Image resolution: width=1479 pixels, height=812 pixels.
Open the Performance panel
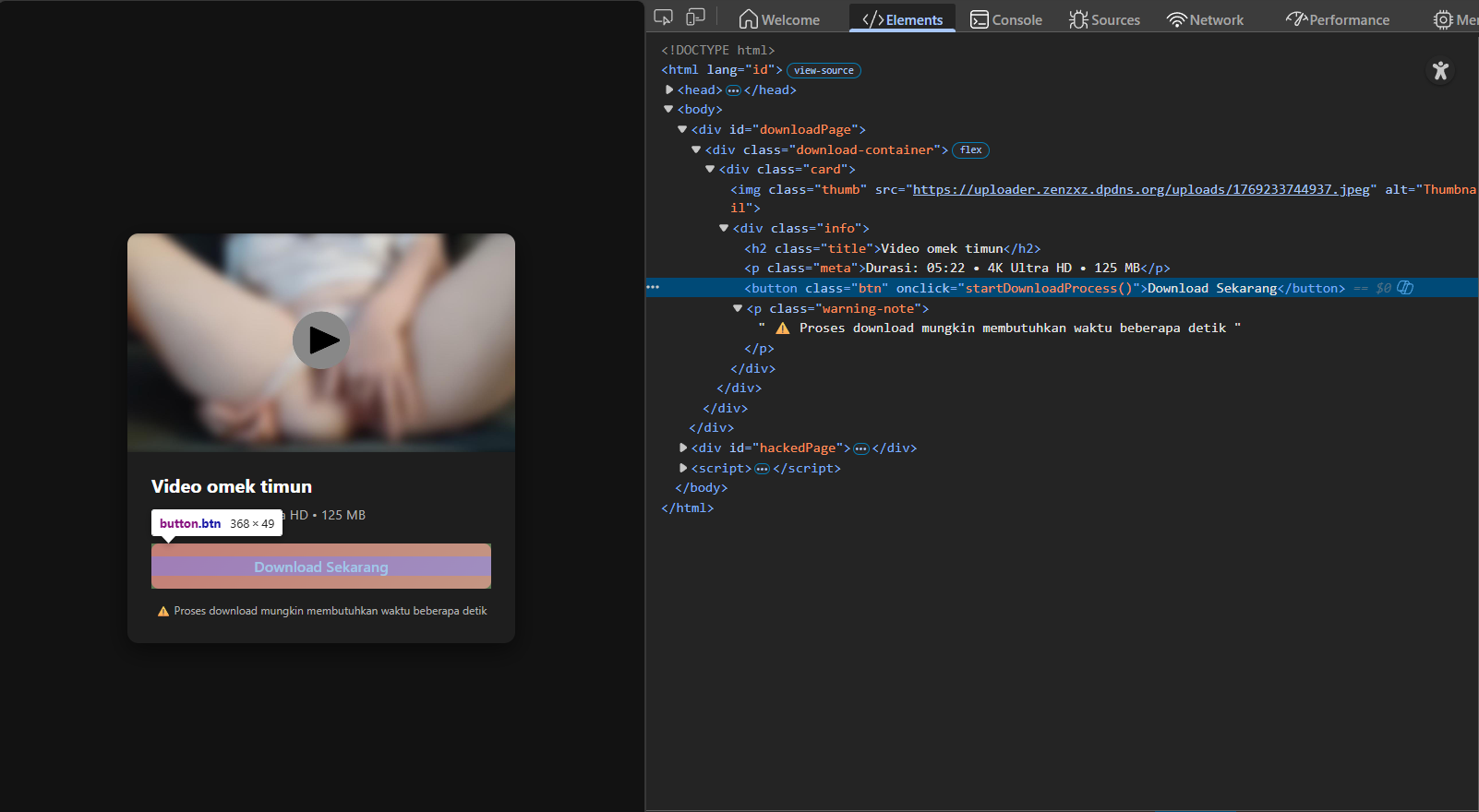click(1337, 19)
